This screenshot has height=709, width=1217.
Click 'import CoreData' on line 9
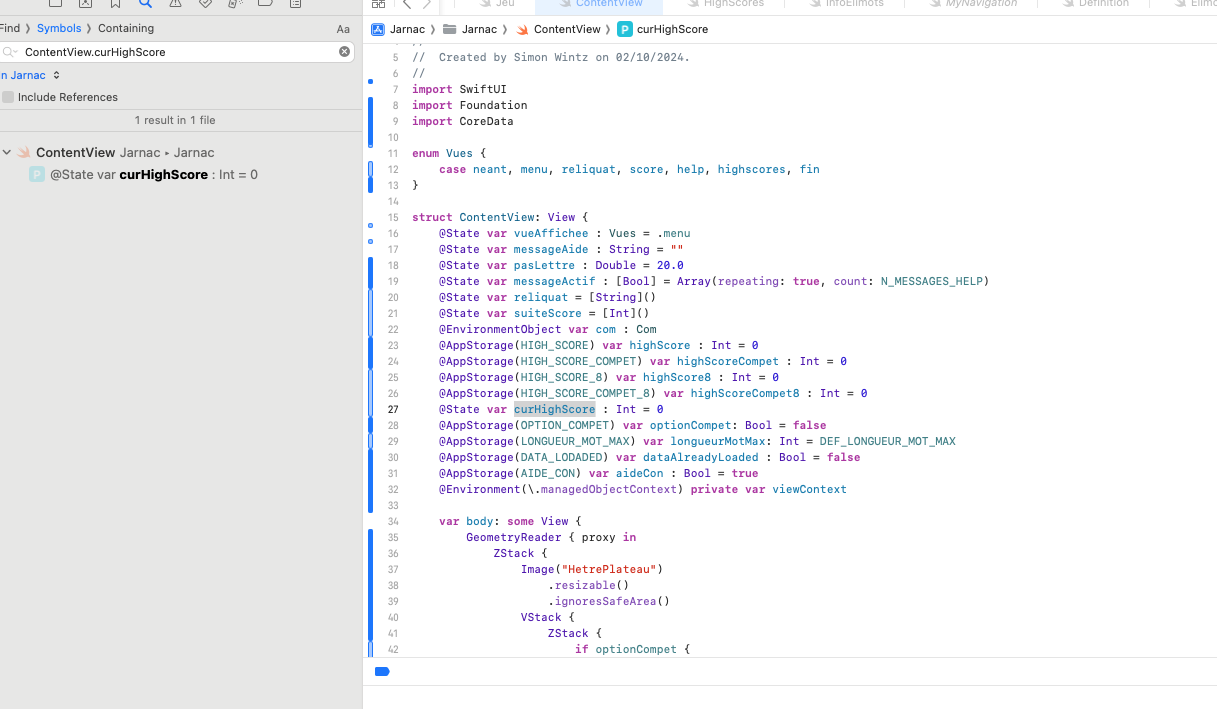click(462, 121)
